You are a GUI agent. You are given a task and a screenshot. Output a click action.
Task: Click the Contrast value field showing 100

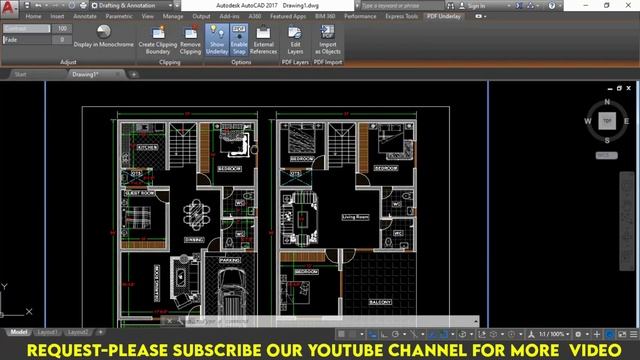62,29
